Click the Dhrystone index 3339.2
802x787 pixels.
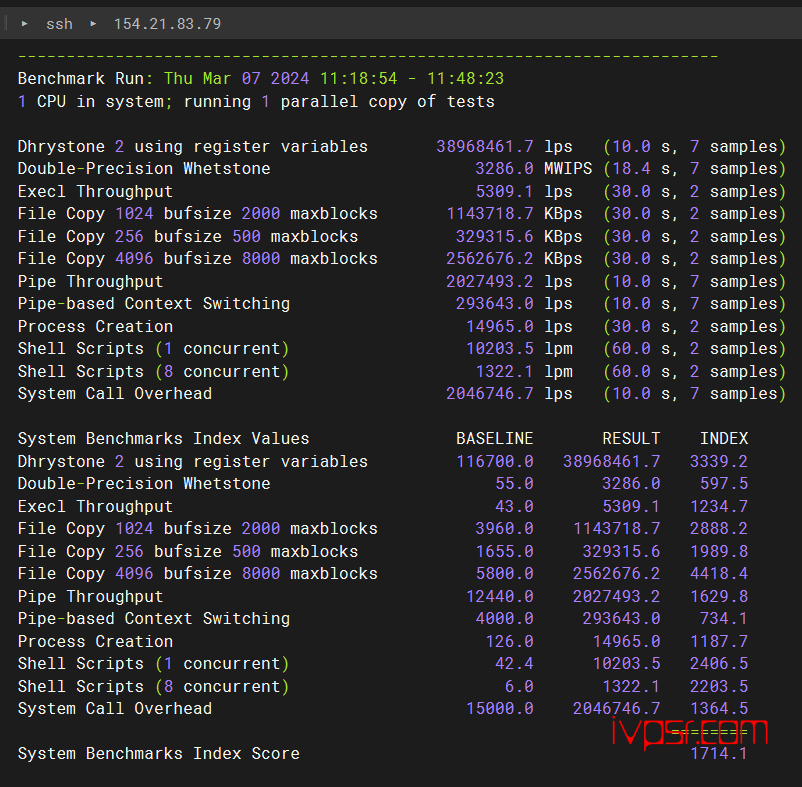(719, 462)
